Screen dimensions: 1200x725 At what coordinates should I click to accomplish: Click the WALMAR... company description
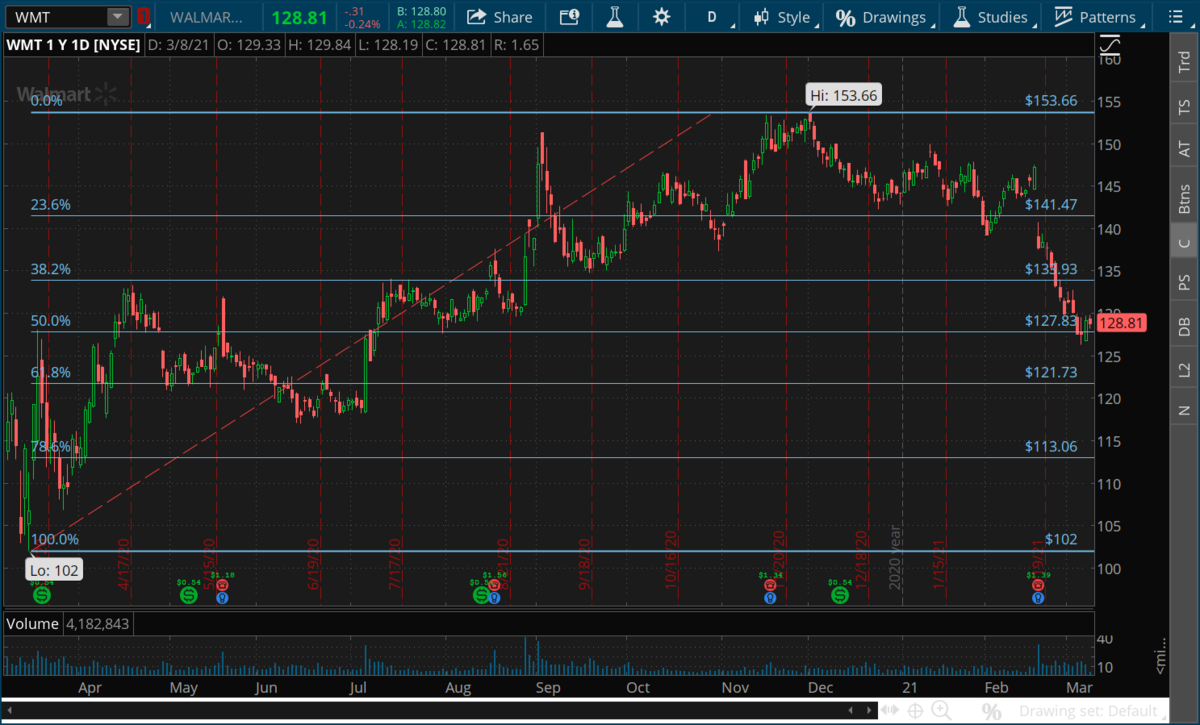[208, 17]
